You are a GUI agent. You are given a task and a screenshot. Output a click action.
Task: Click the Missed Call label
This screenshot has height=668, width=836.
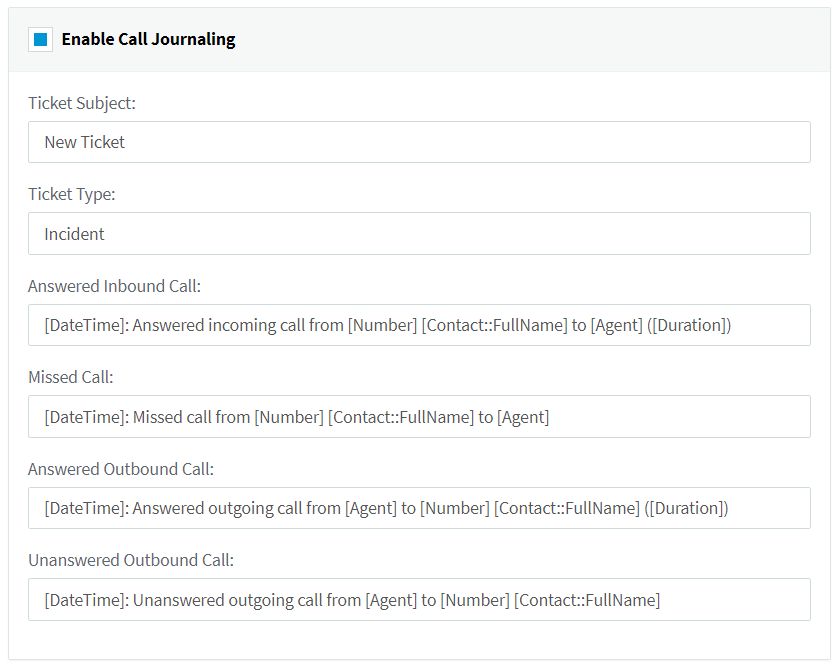[71, 377]
